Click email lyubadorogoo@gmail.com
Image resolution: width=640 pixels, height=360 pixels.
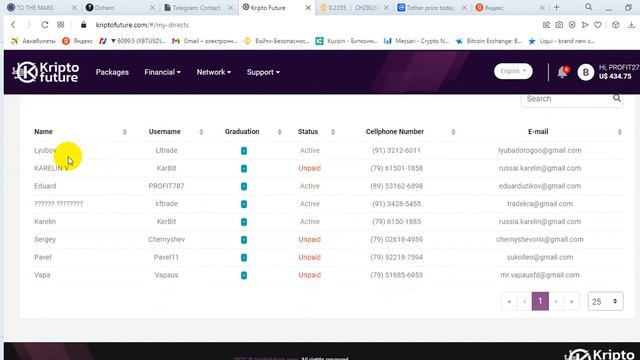(x=540, y=151)
